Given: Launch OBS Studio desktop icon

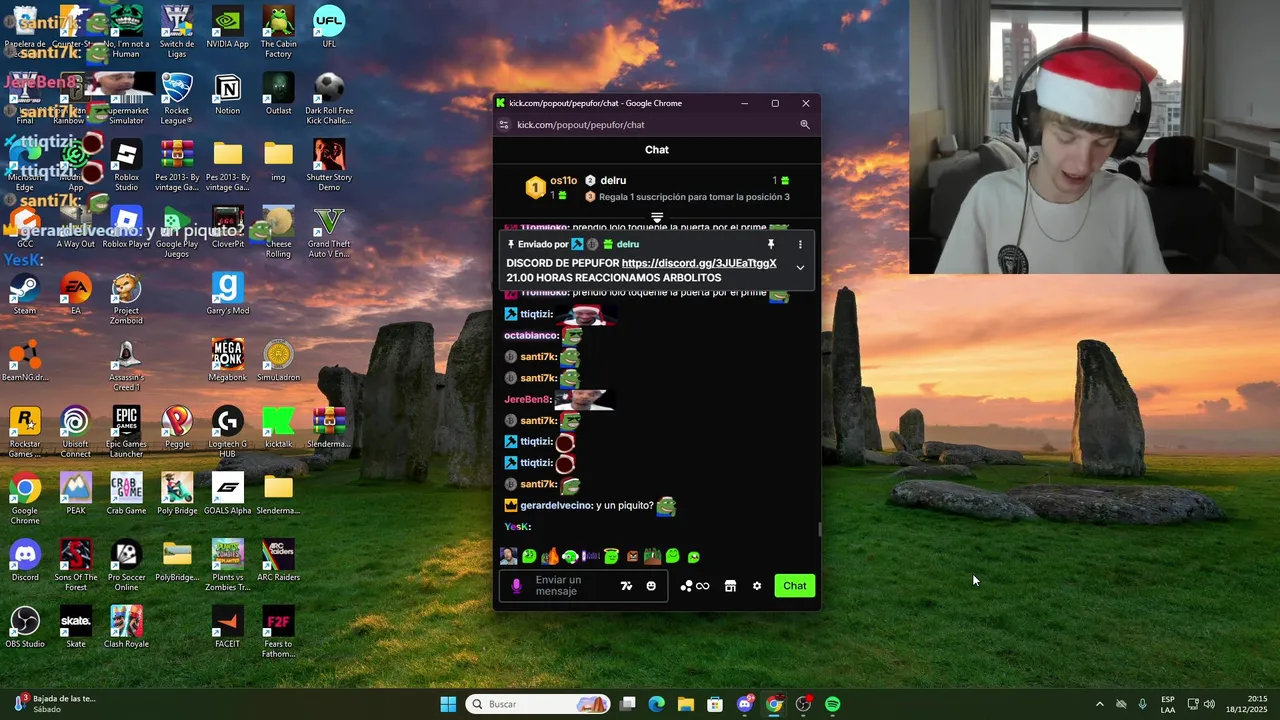Looking at the screenshot, I should [25, 627].
